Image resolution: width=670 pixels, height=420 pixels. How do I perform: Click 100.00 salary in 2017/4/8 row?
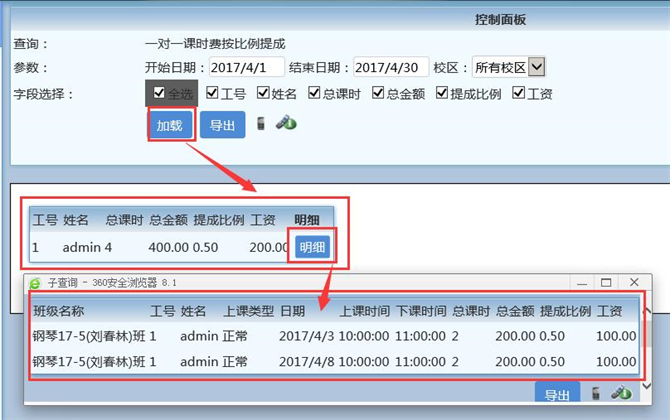(x=616, y=362)
